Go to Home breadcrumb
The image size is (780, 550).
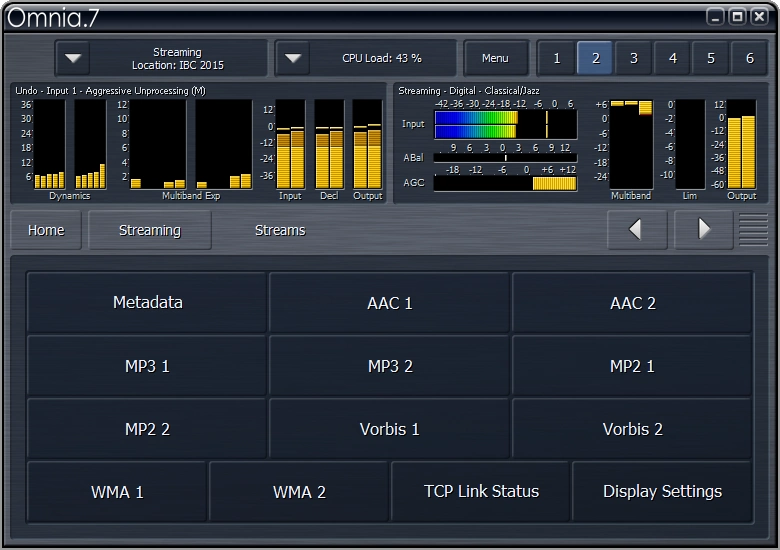tap(46, 230)
